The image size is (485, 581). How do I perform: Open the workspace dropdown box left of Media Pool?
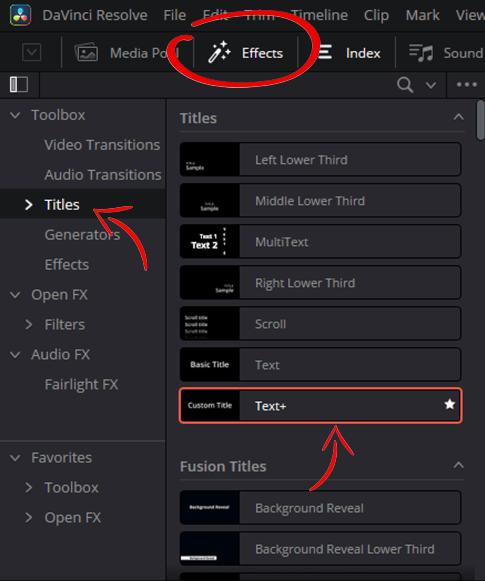pos(31,52)
